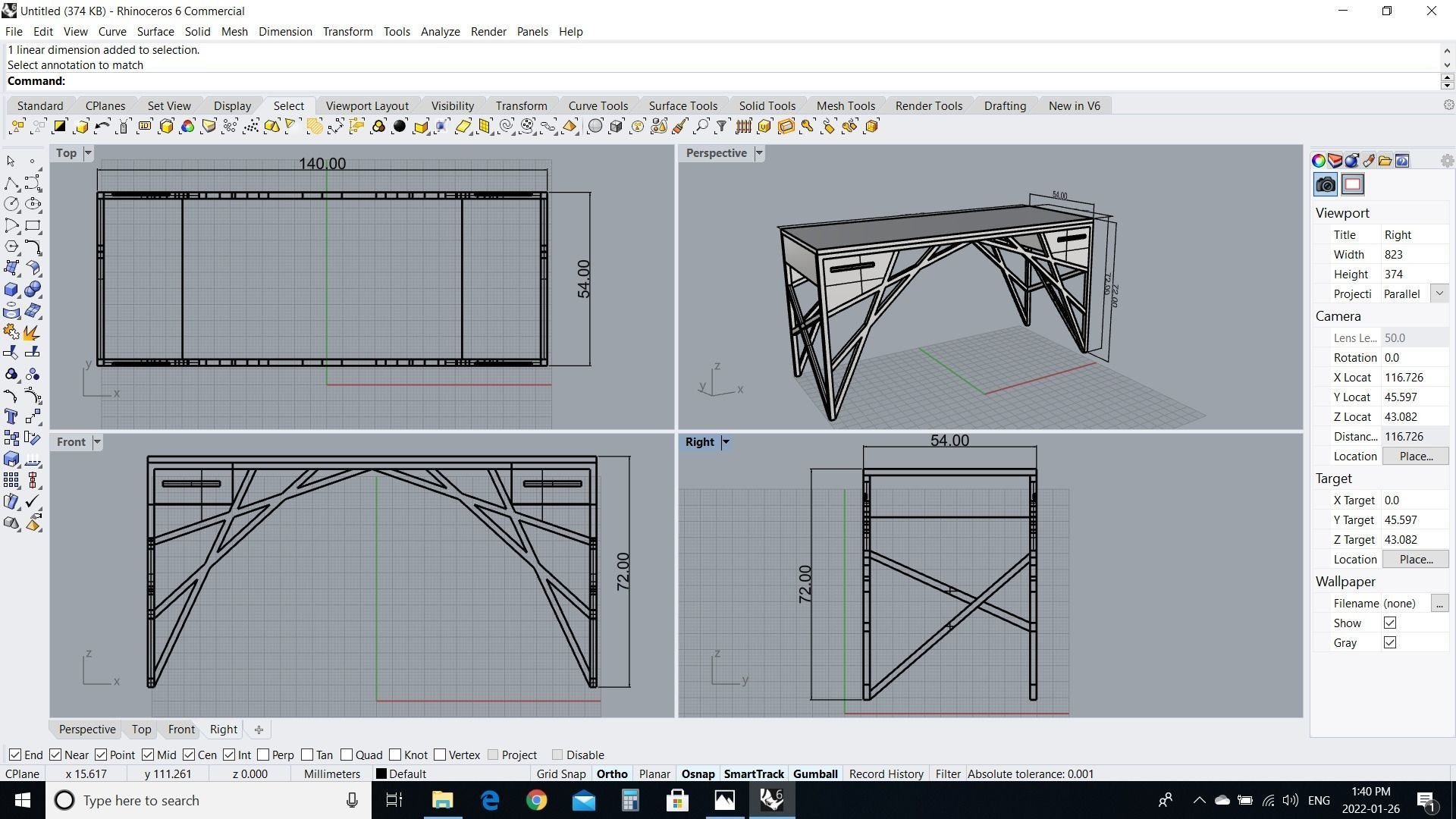
Task: Open Google Chrome from the taskbar
Action: pos(536,800)
